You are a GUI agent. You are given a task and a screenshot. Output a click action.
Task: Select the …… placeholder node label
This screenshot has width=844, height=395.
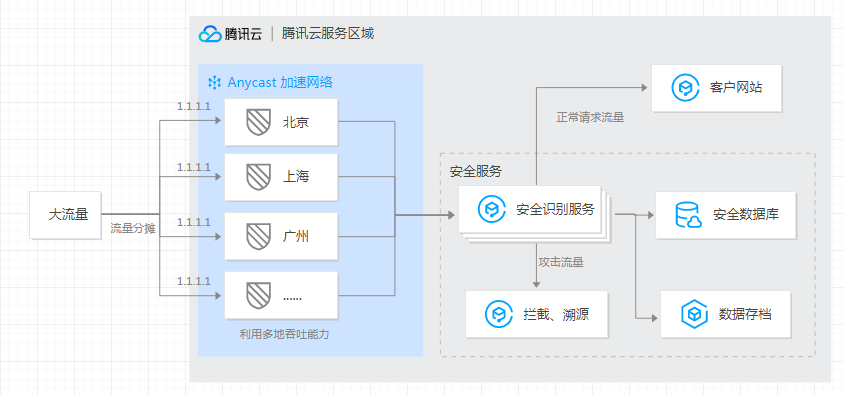[x=292, y=298]
